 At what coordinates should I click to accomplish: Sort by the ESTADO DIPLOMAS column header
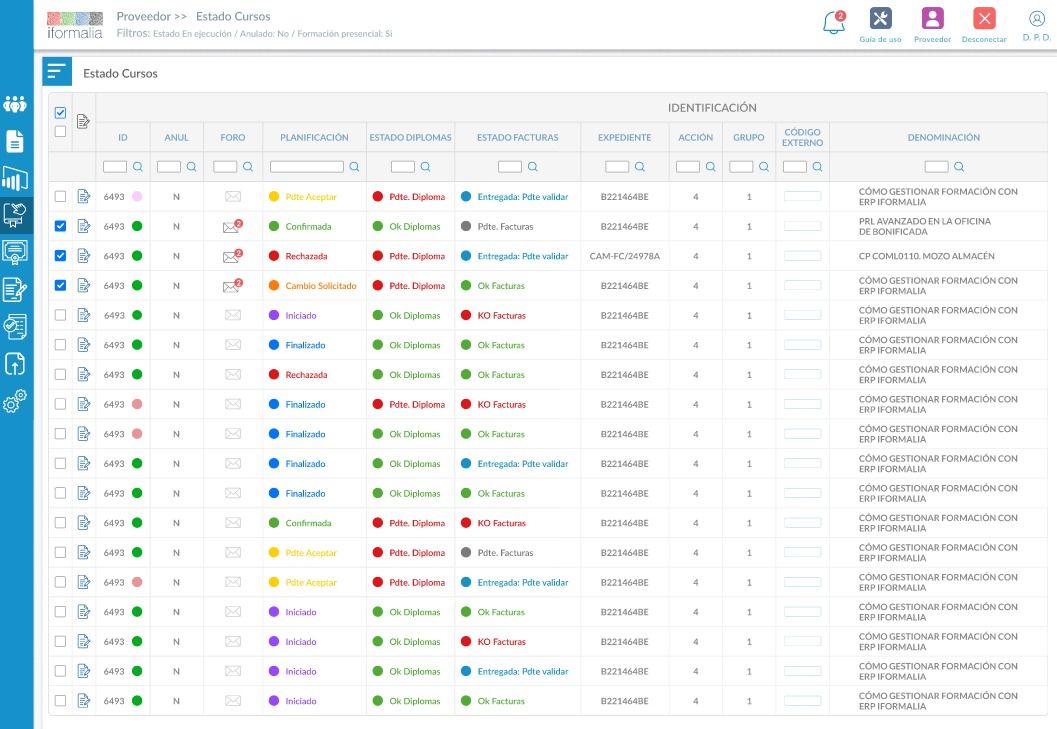pyautogui.click(x=411, y=138)
